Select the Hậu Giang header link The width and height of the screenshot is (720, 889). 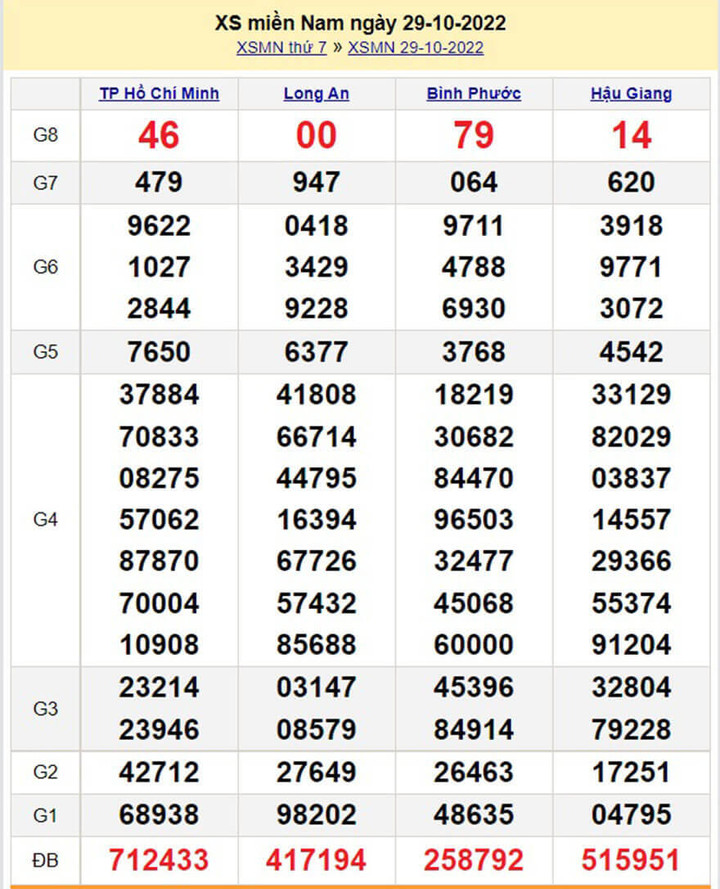631,94
